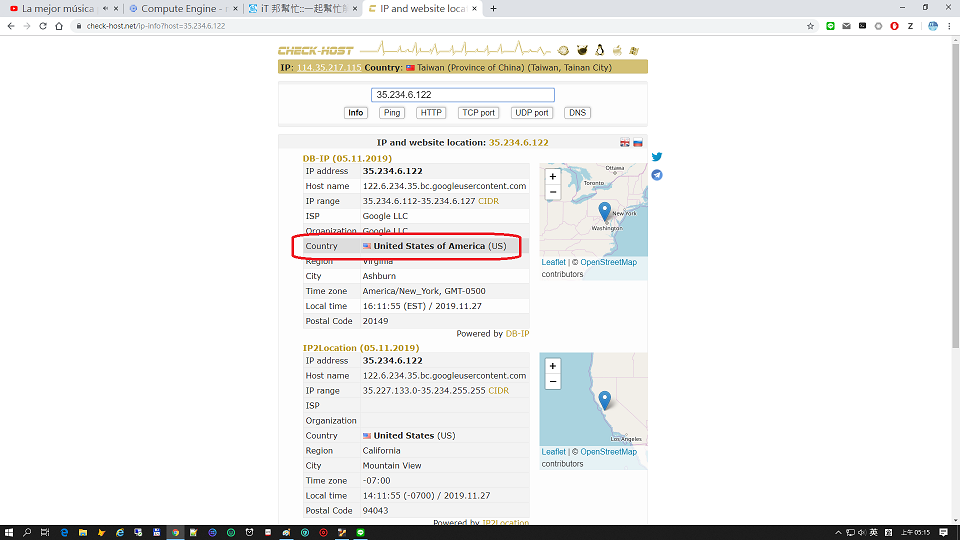Image resolution: width=960 pixels, height=540 pixels.
Task: Open Task View on taskbar
Action: tap(45, 533)
